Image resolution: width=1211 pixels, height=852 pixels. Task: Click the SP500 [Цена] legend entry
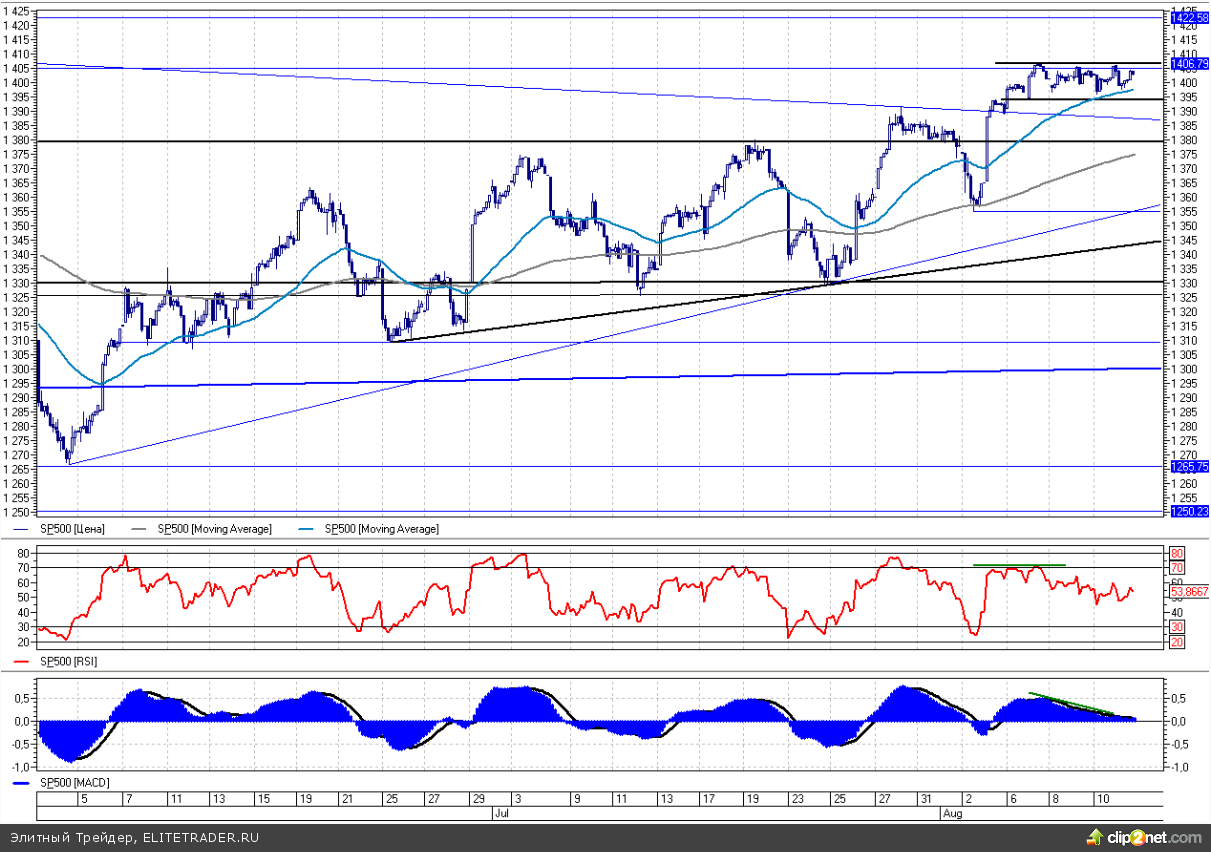coord(73,528)
